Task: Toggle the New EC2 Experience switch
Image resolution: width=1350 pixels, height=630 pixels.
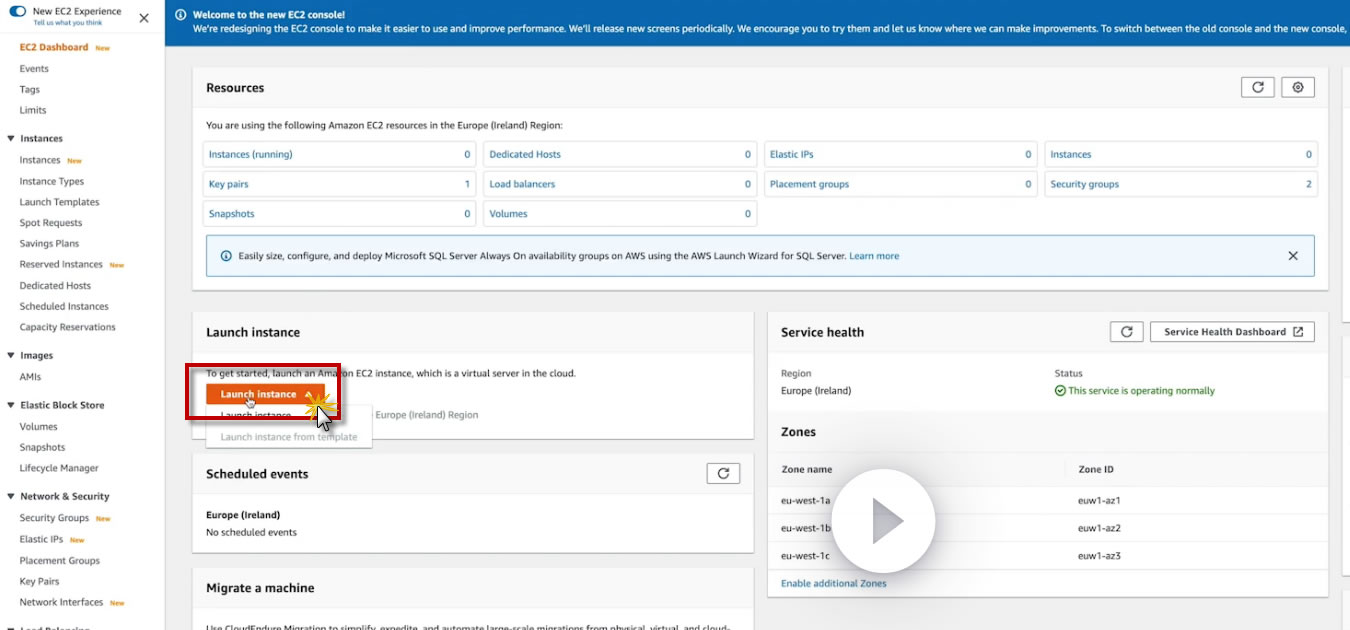Action: [17, 12]
